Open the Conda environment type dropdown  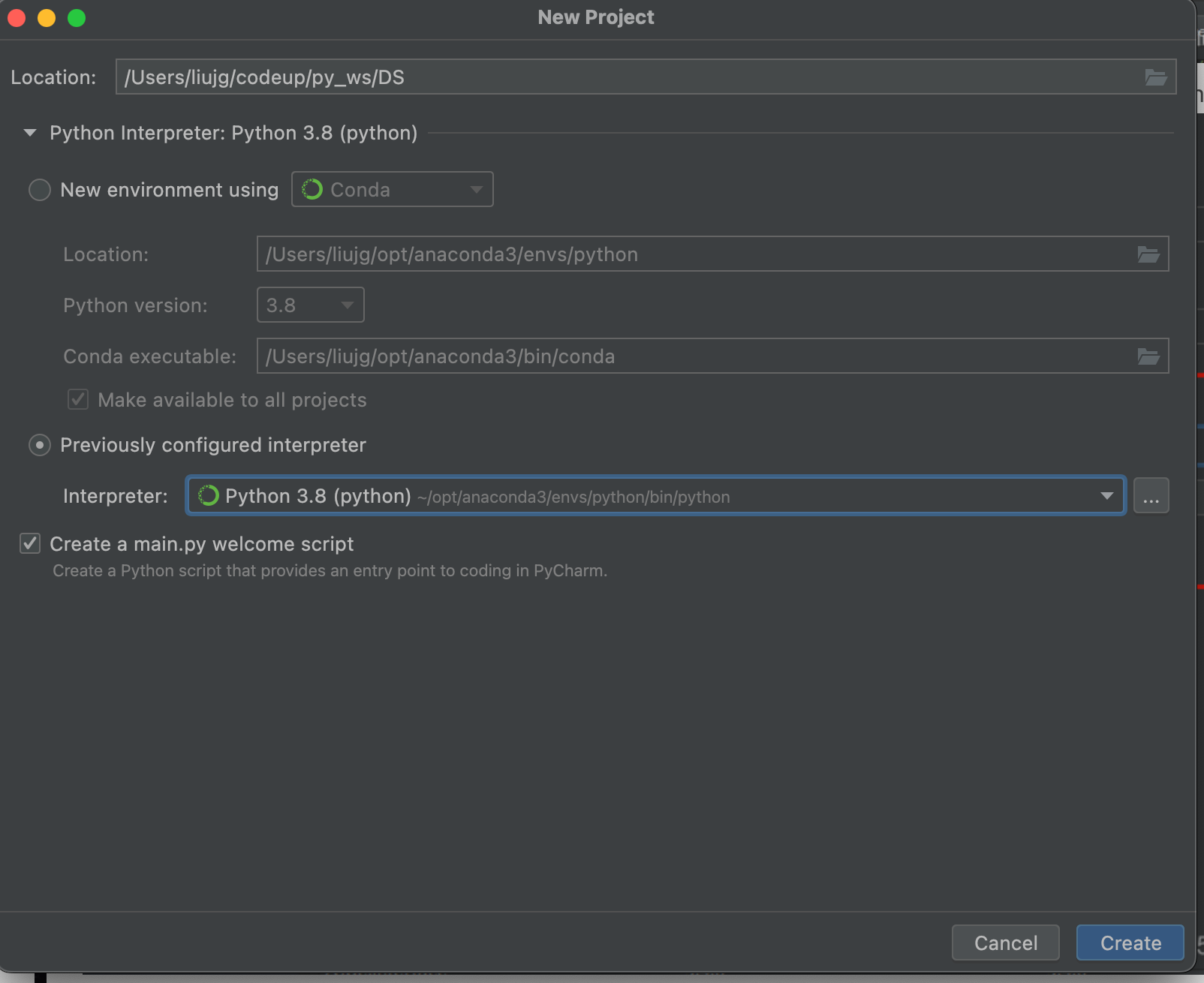[x=475, y=190]
